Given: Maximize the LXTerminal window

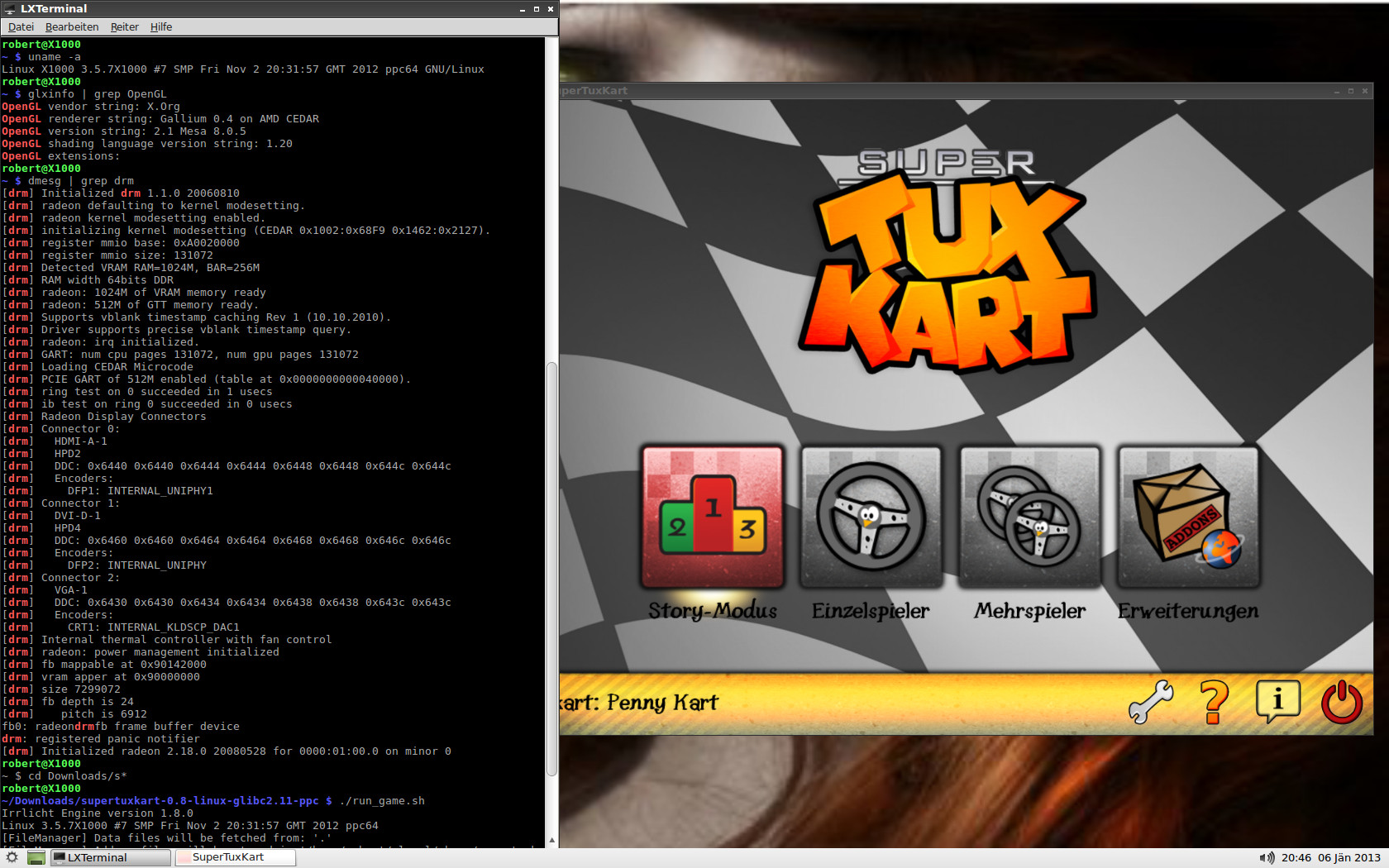Looking at the screenshot, I should [537, 9].
